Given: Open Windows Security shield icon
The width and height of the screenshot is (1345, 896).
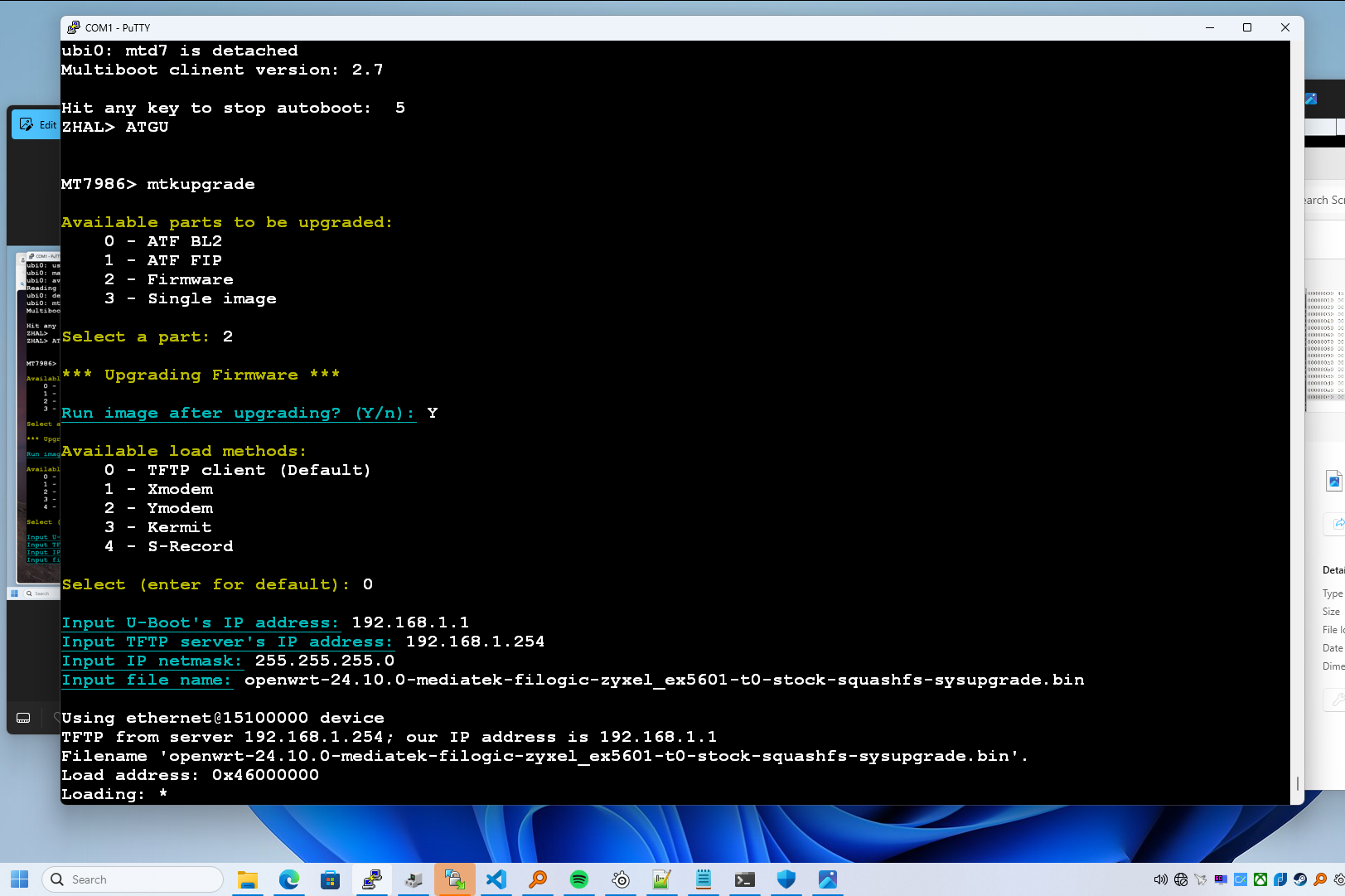Looking at the screenshot, I should (x=786, y=879).
